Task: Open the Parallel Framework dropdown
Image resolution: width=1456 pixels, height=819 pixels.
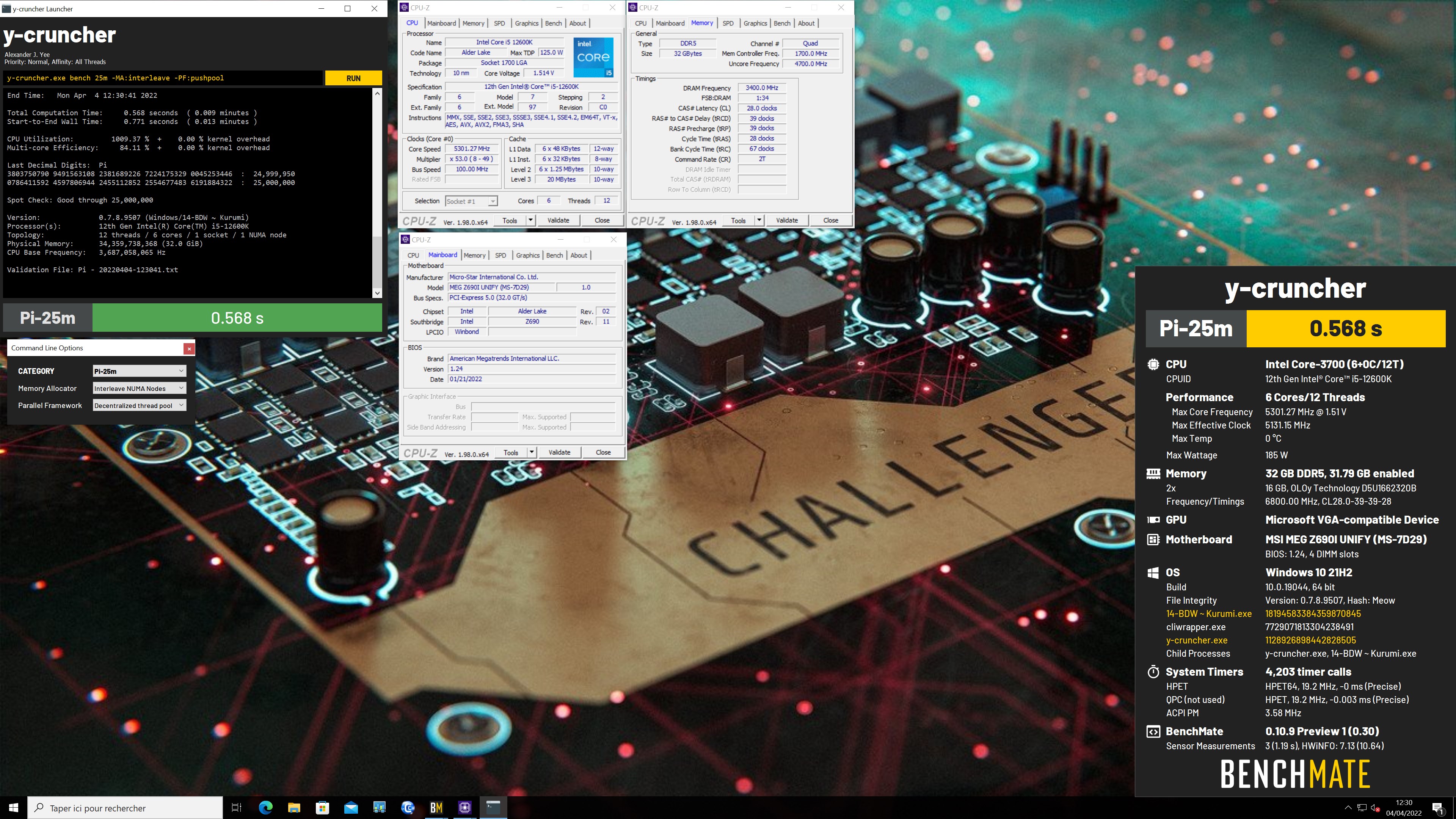Action: (x=140, y=405)
